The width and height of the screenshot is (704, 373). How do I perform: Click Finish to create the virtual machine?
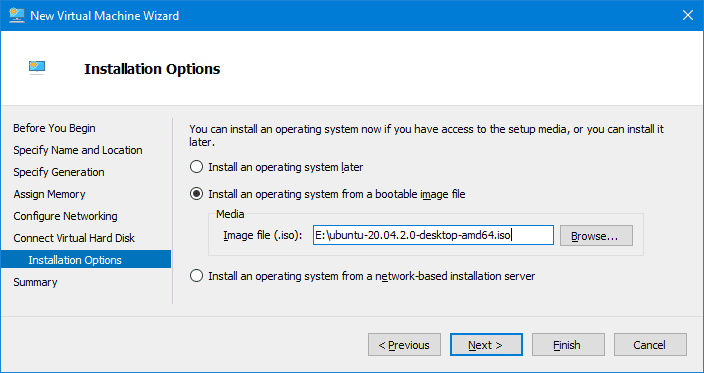click(568, 345)
